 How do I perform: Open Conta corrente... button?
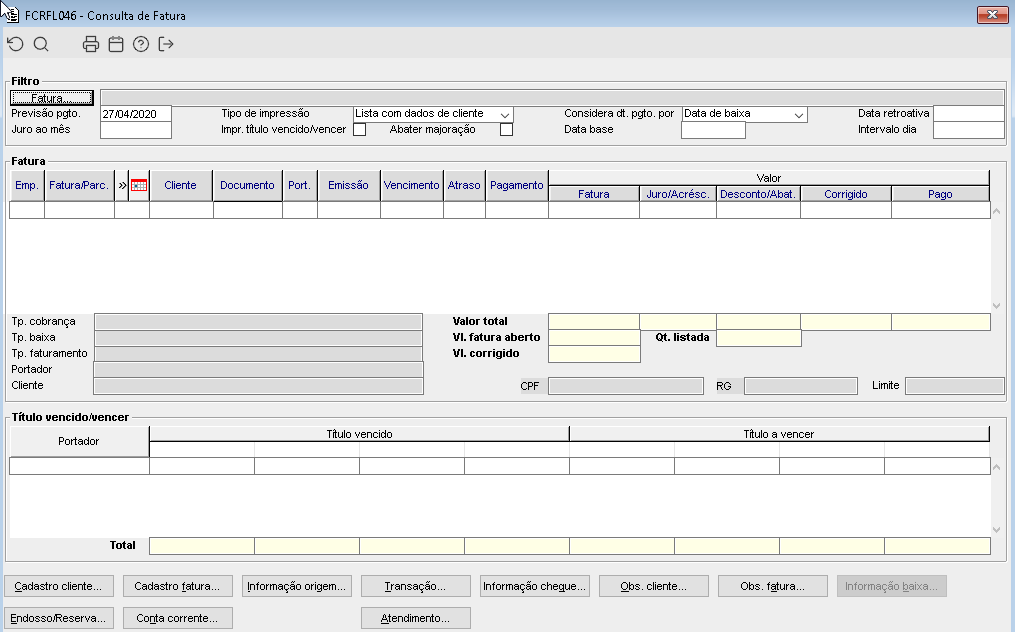(x=177, y=618)
